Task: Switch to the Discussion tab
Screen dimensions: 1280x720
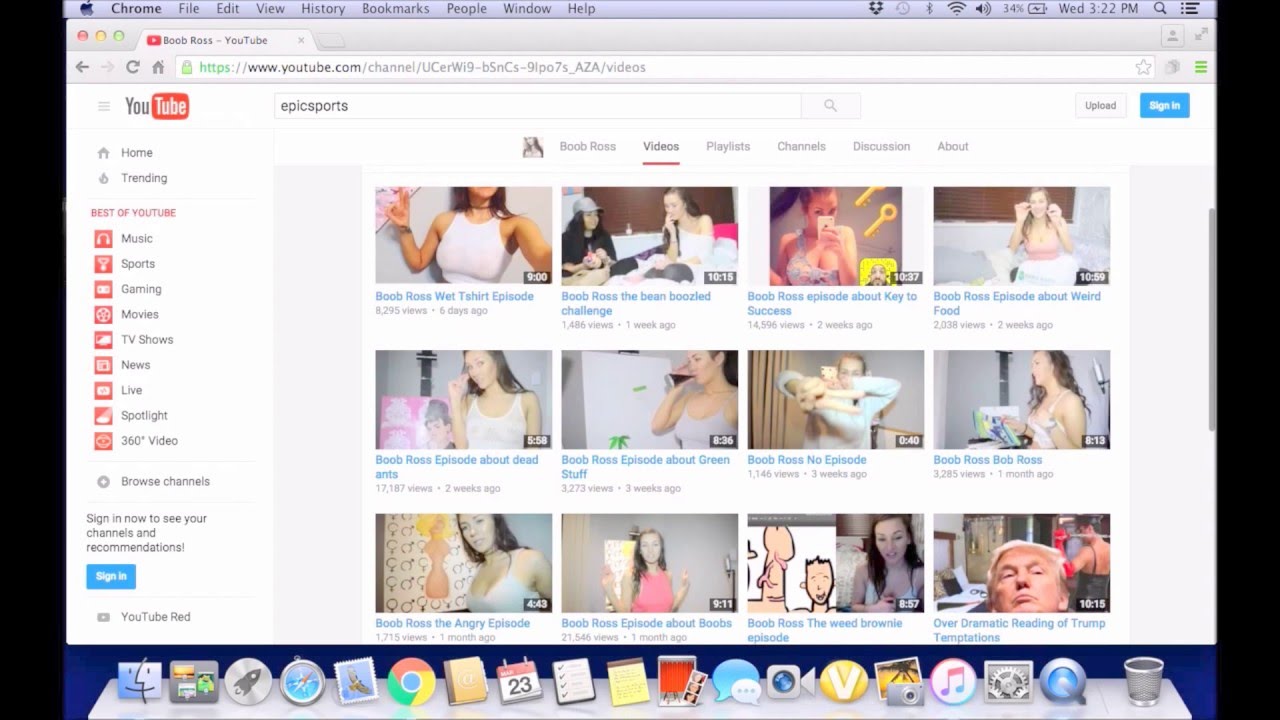Action: (881, 146)
